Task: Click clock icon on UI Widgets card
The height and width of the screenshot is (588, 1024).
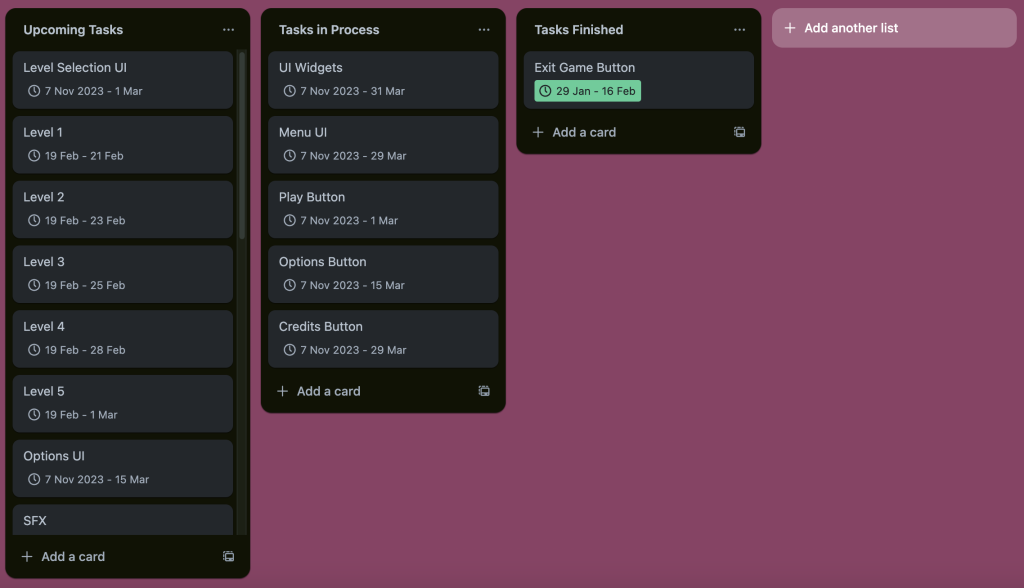Action: [x=290, y=91]
